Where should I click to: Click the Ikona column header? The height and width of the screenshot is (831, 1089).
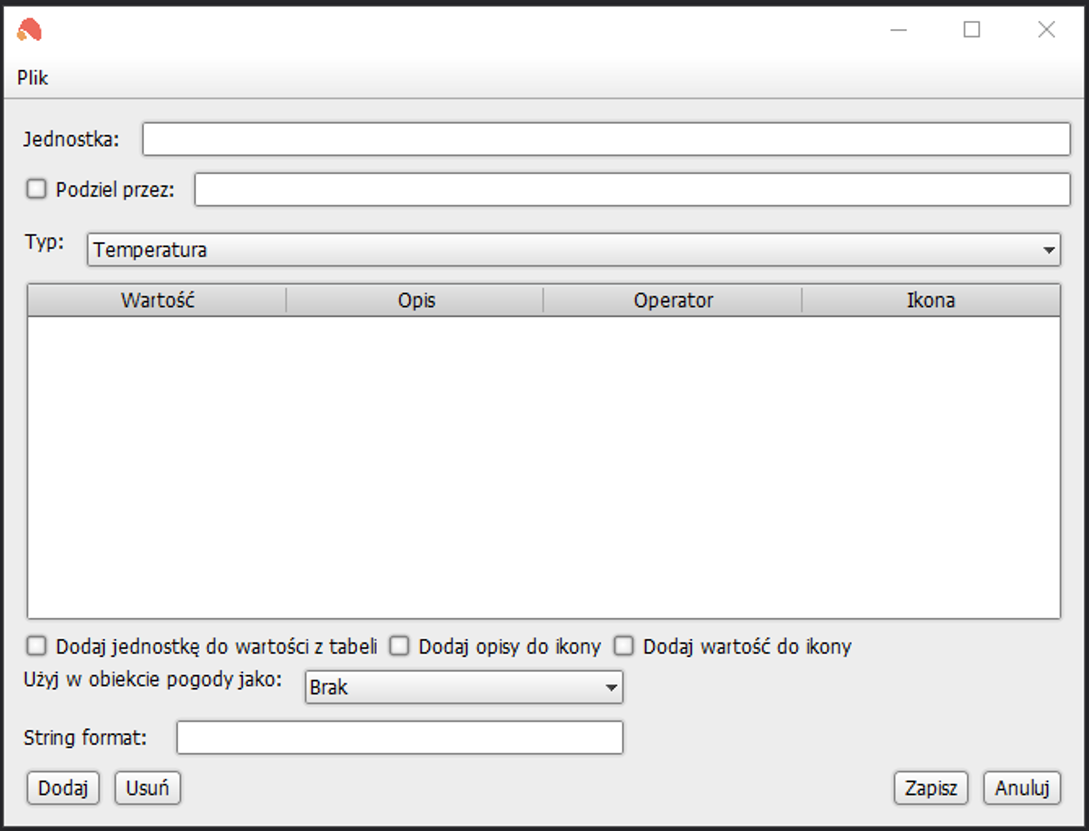[931, 301]
